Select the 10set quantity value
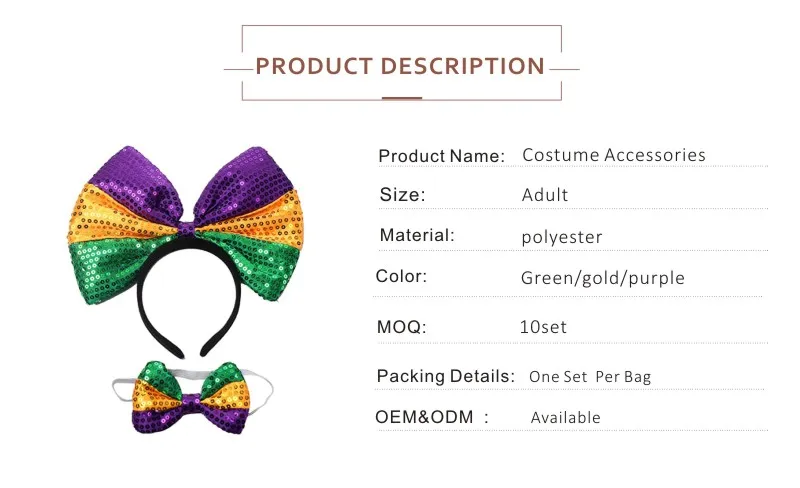 (x=543, y=327)
